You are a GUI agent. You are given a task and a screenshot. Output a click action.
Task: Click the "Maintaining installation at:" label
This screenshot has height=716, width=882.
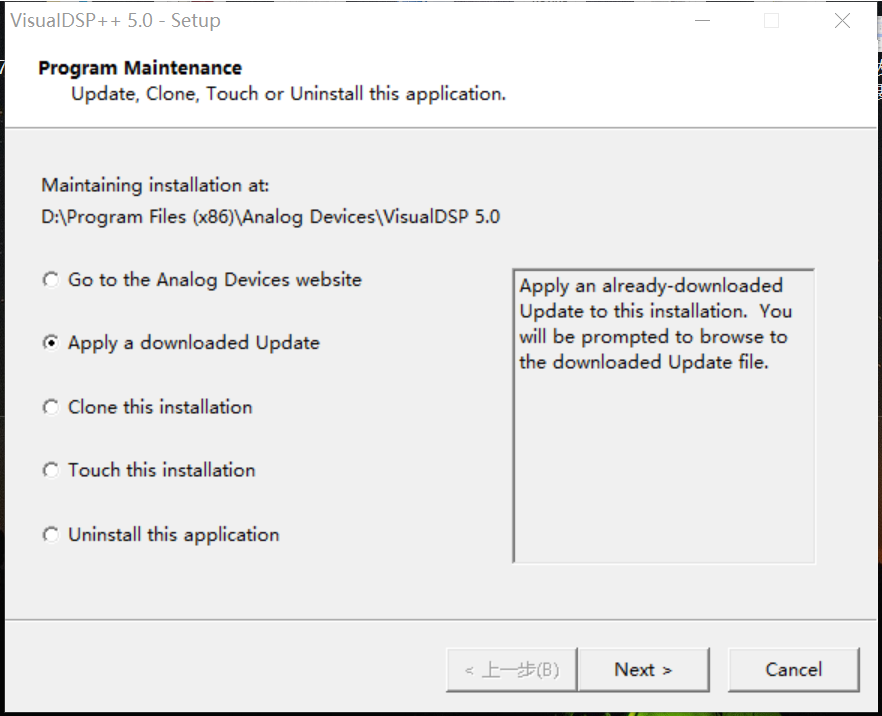135,185
